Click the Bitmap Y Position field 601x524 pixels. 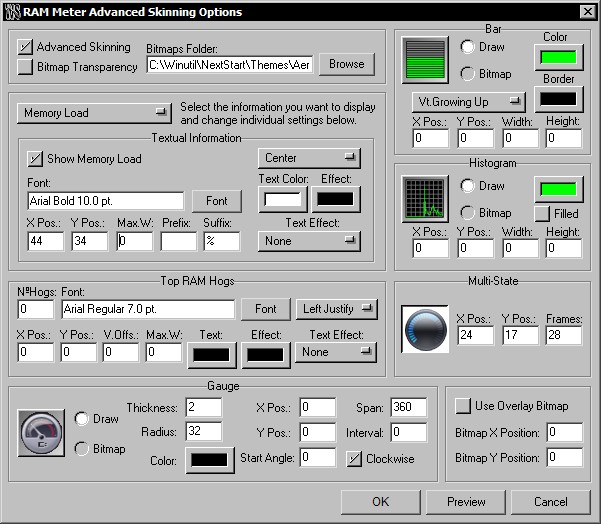click(565, 457)
